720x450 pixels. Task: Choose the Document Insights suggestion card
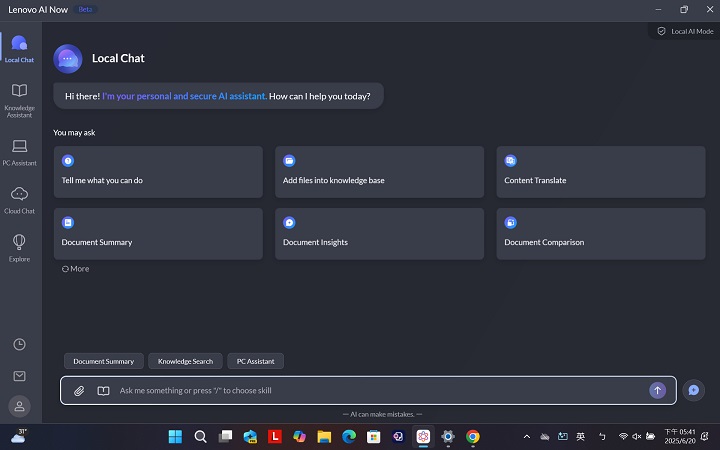(x=379, y=234)
